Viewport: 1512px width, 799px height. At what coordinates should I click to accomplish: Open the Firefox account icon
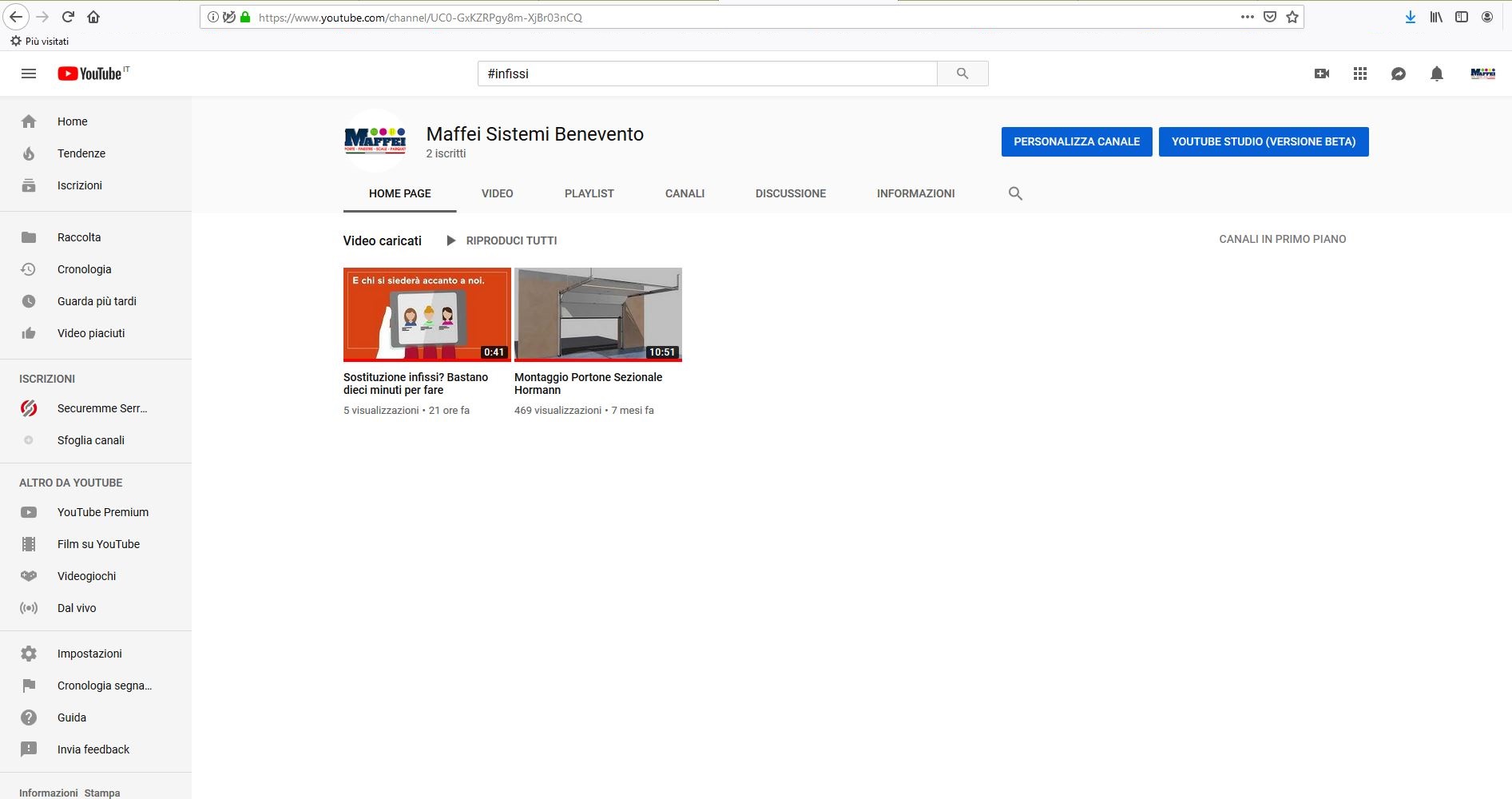pos(1487,17)
